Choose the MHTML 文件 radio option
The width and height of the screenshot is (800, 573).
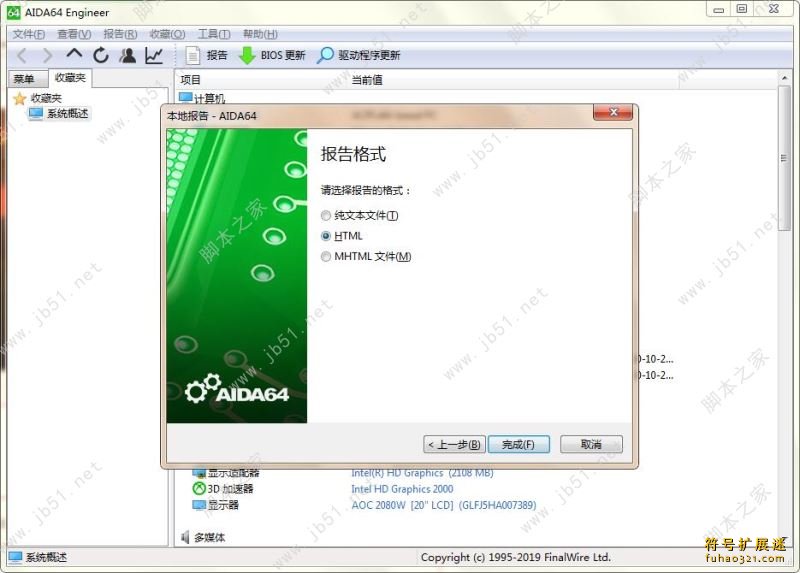(x=325, y=257)
